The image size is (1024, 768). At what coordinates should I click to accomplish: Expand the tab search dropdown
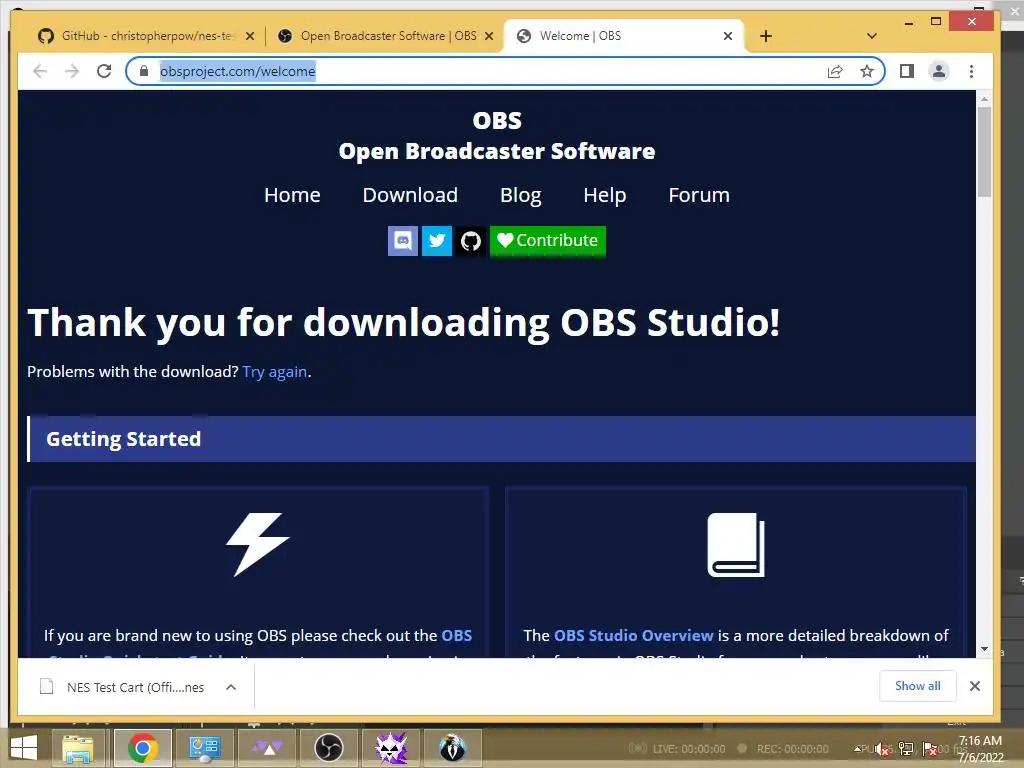(x=871, y=37)
